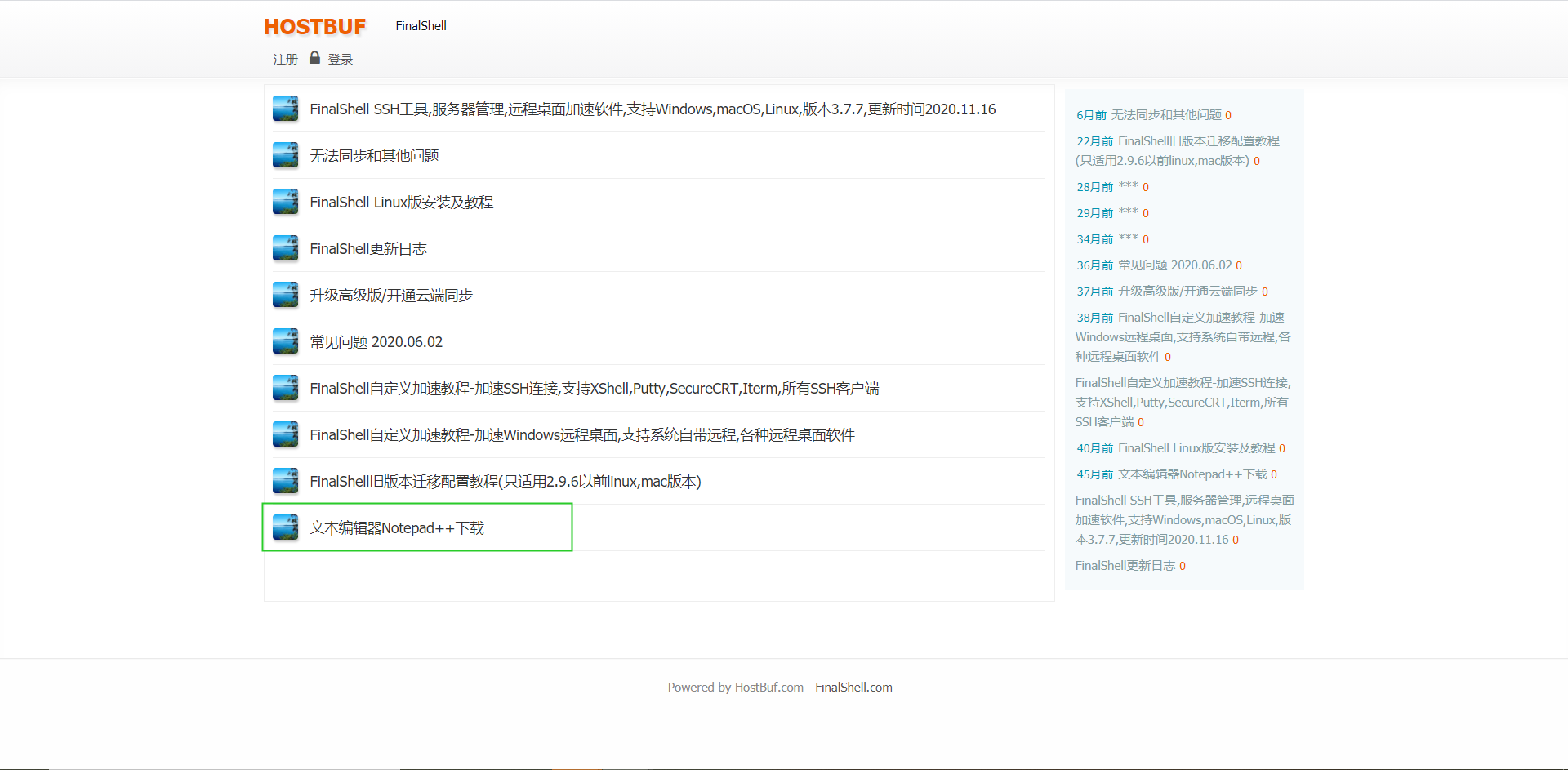Click icon beside 升级高级版/开通云端同步 in main list
This screenshot has width=1568, height=770.
(x=285, y=295)
